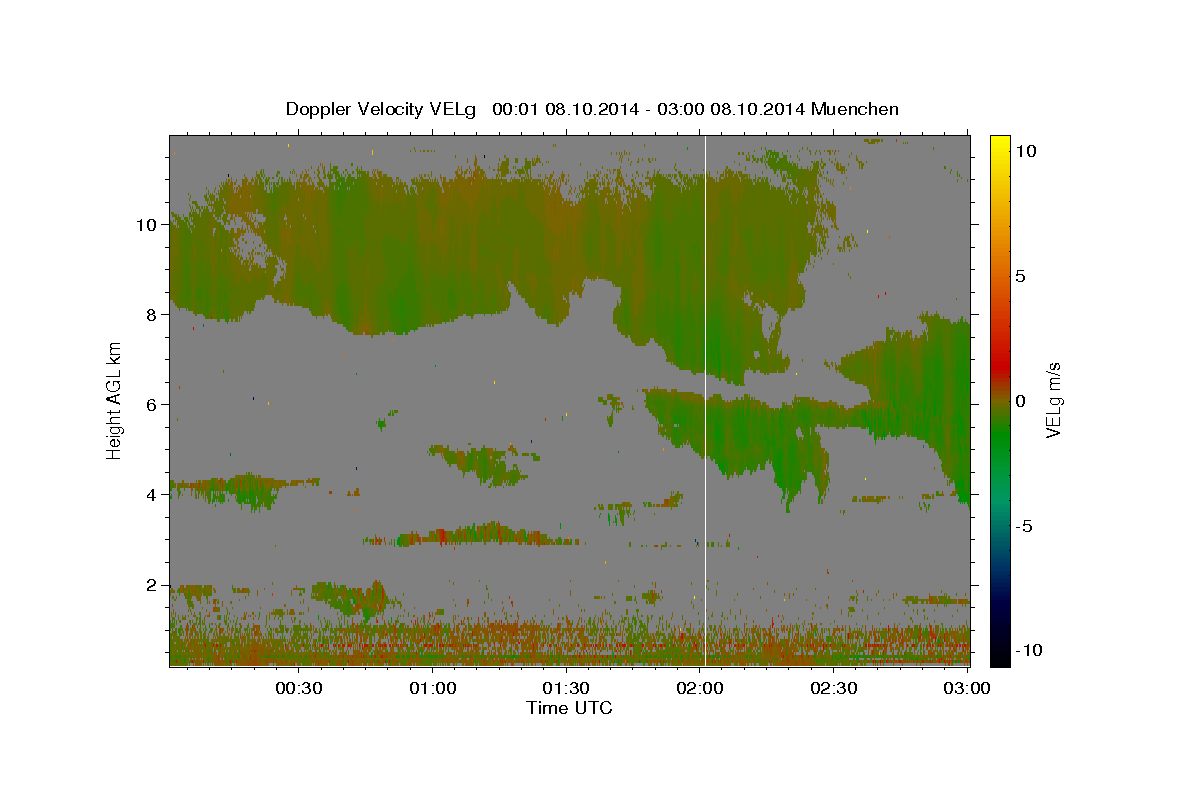Click the 'VELg m/s' colorbar title
The height and width of the screenshot is (800, 1200).
1053,400
